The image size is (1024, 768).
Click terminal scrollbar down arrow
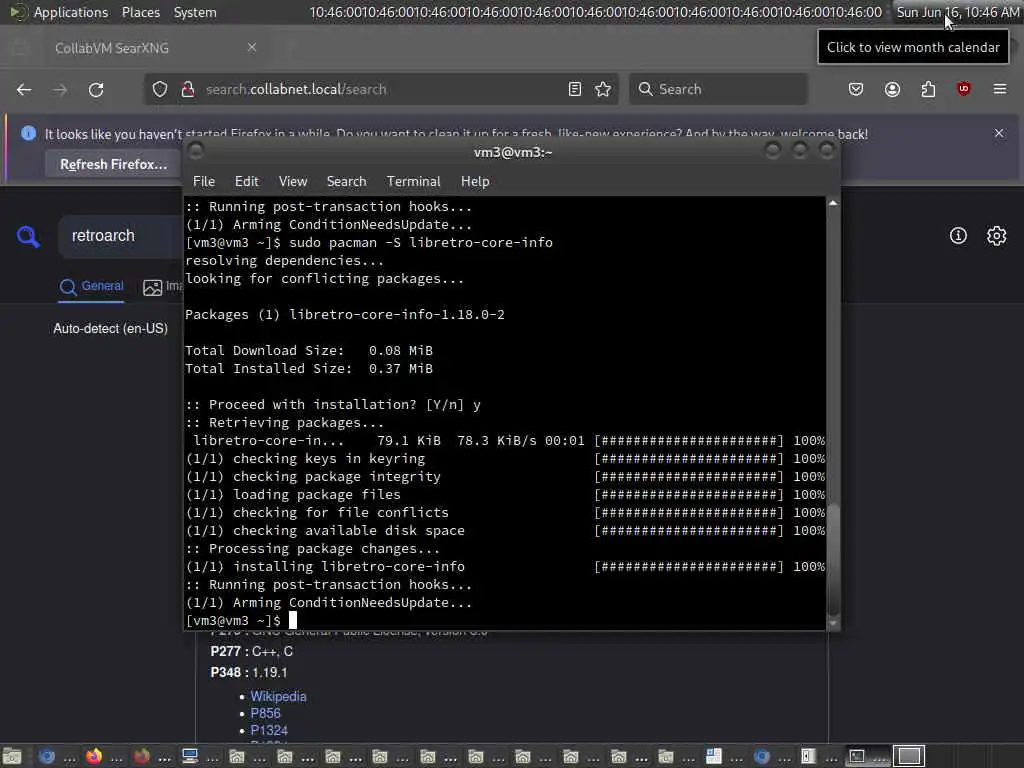pyautogui.click(x=833, y=623)
